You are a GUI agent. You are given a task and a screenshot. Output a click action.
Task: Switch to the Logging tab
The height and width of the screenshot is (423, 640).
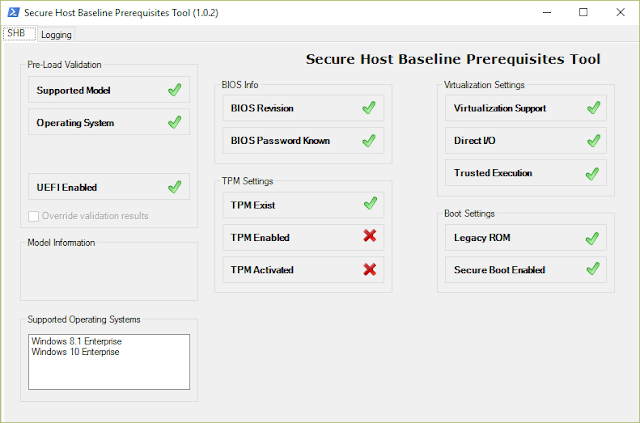click(56, 34)
